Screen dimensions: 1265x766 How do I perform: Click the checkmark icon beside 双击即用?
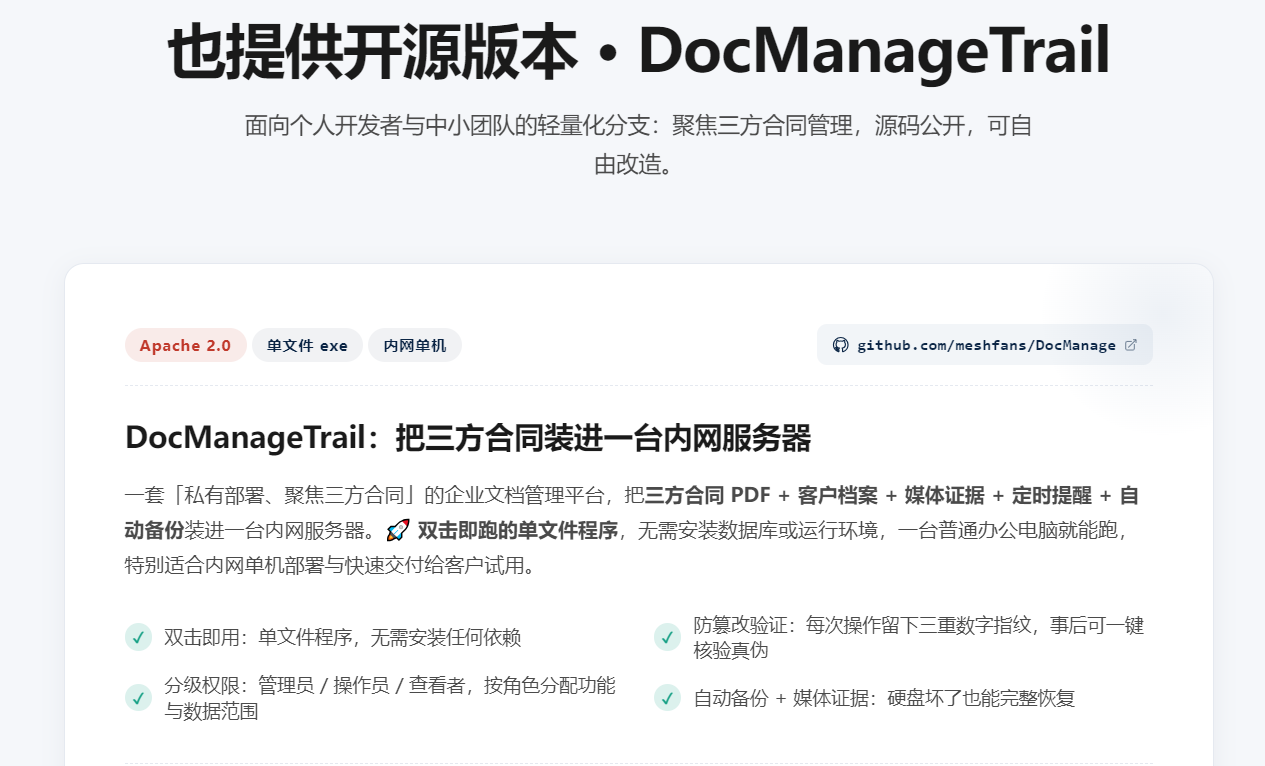click(x=138, y=637)
